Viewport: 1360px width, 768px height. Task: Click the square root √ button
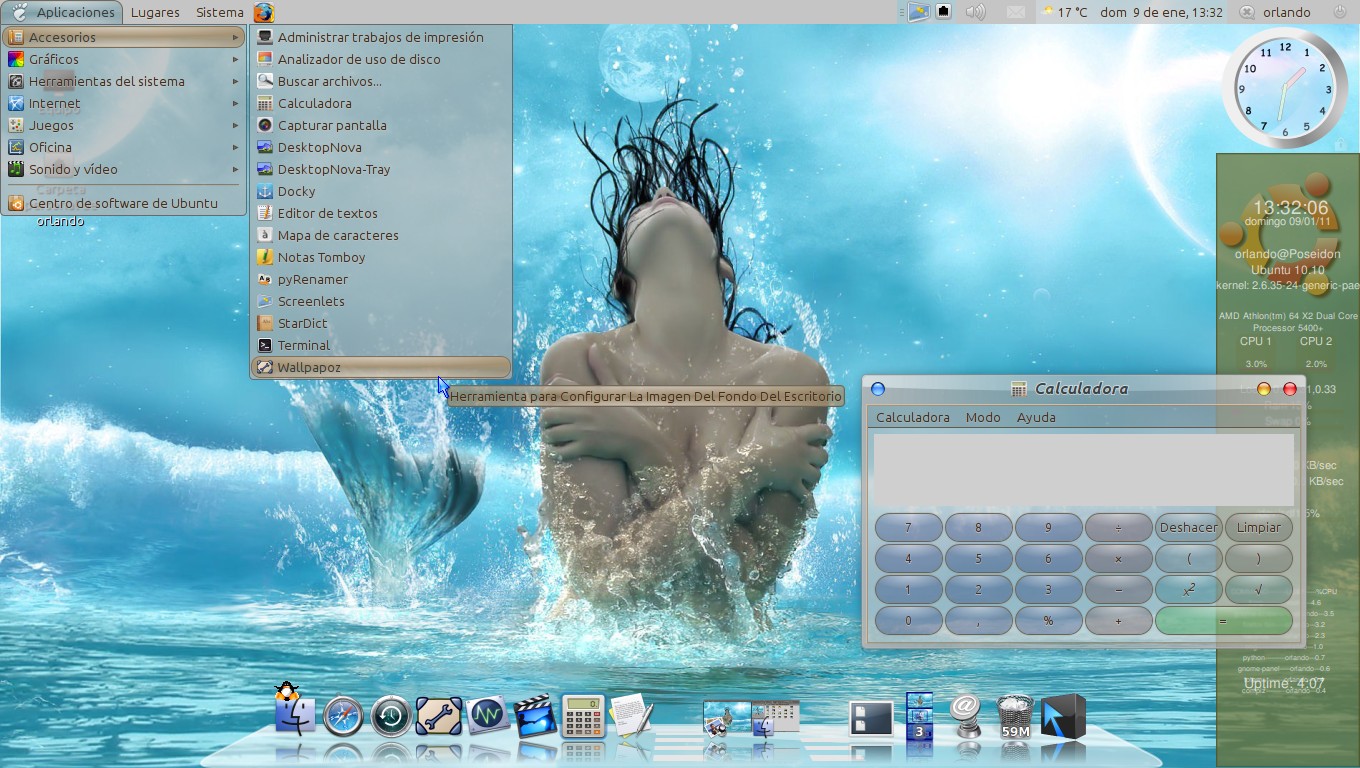(x=1258, y=589)
